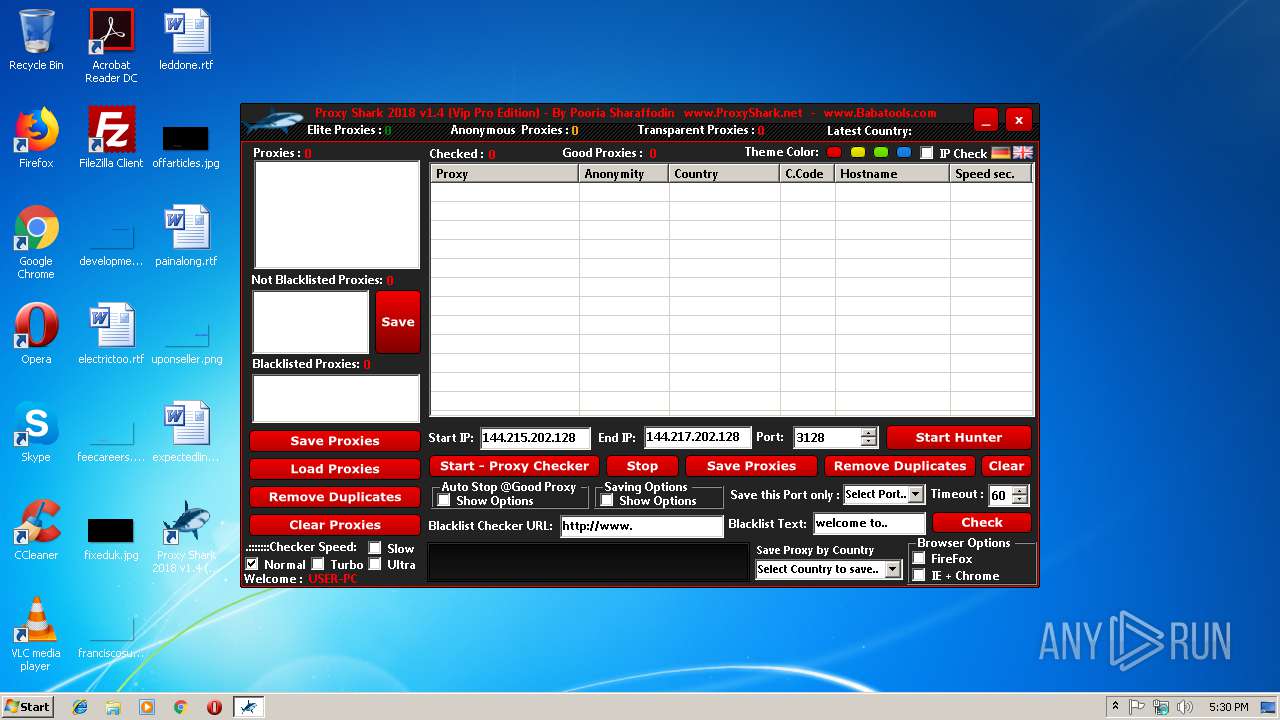The width and height of the screenshot is (1280, 720).
Task: Uncheck Normal checker speed
Action: coord(252,564)
